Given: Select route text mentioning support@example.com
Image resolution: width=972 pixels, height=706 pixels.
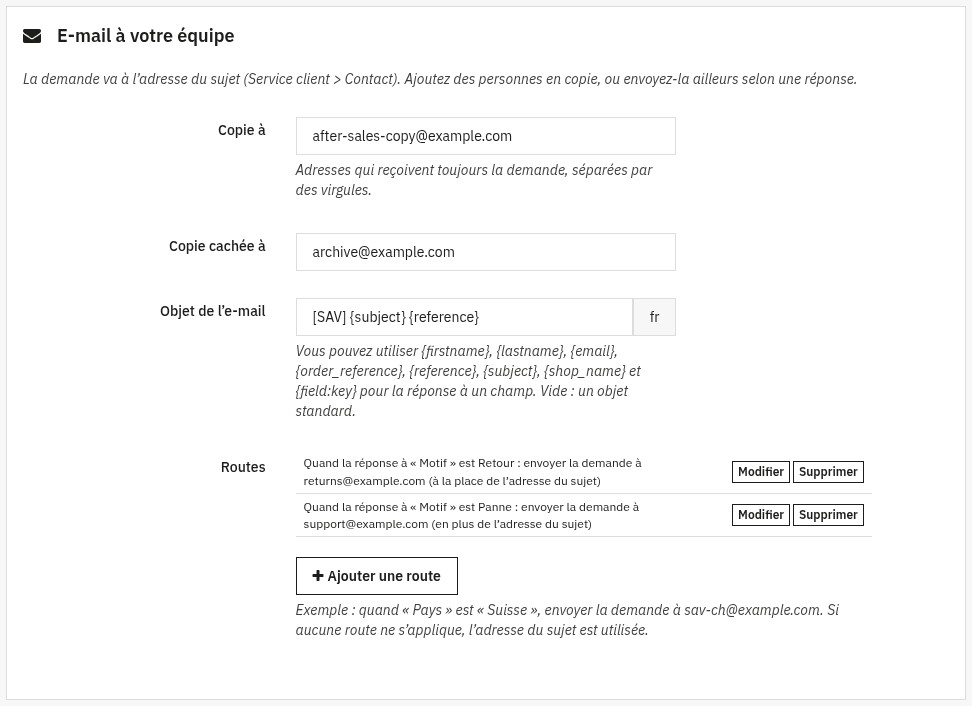Looking at the screenshot, I should 471,515.
